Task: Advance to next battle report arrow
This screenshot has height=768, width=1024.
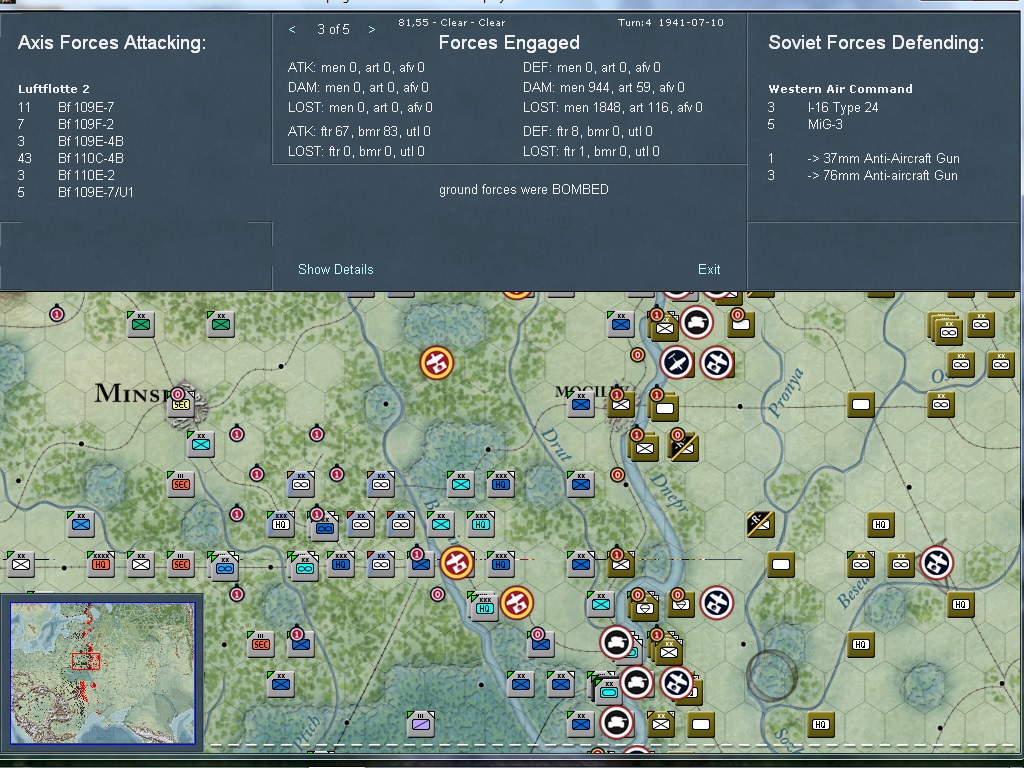Action: [x=372, y=29]
